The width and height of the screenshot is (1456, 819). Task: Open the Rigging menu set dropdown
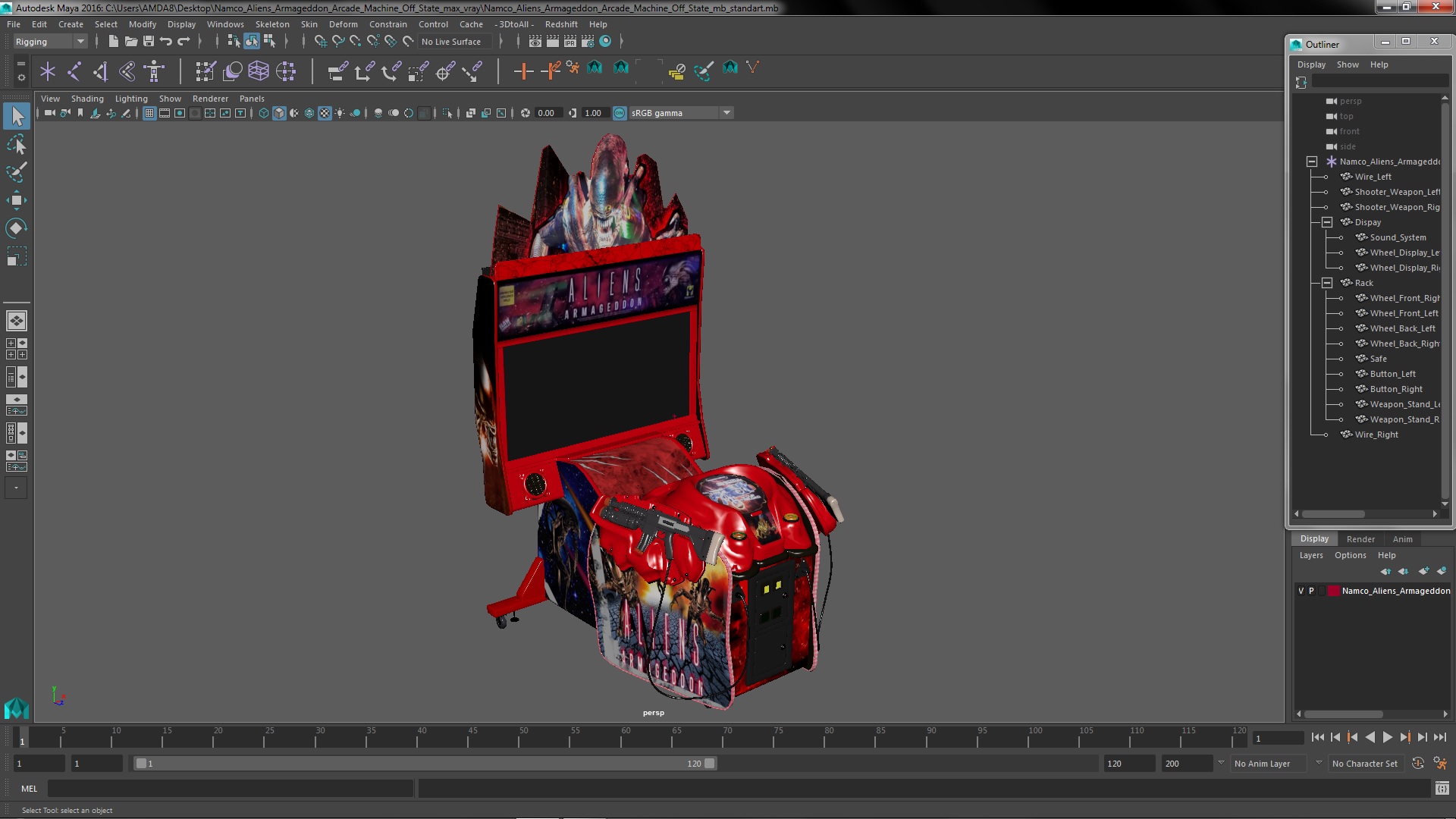point(49,42)
